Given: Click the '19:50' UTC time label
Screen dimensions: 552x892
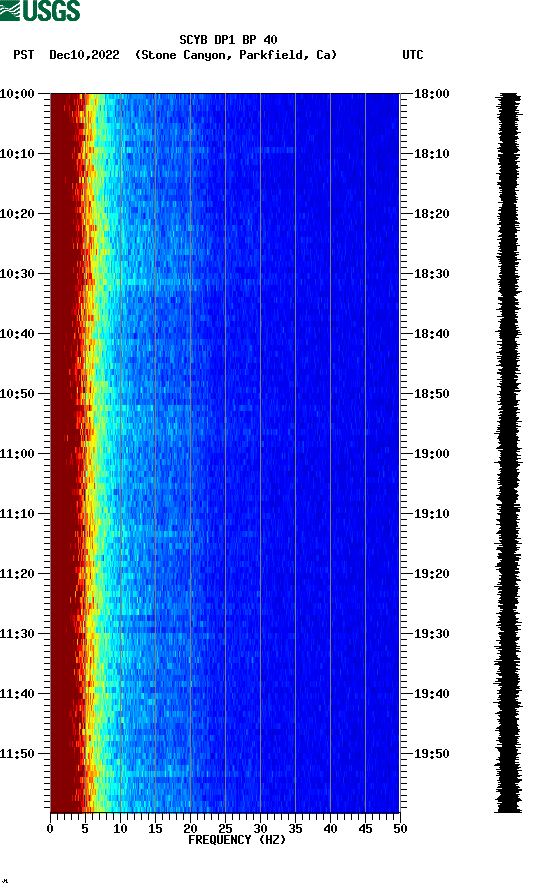Looking at the screenshot, I should [x=431, y=754].
